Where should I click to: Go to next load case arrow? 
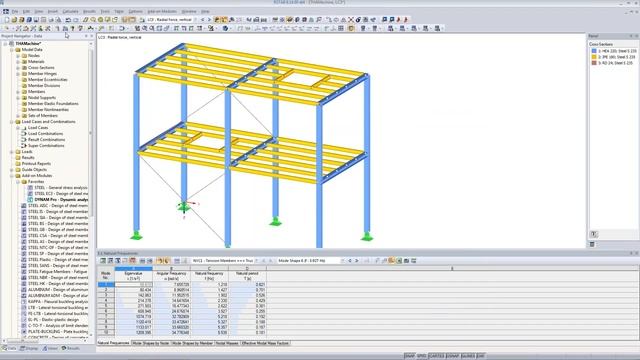point(209,20)
